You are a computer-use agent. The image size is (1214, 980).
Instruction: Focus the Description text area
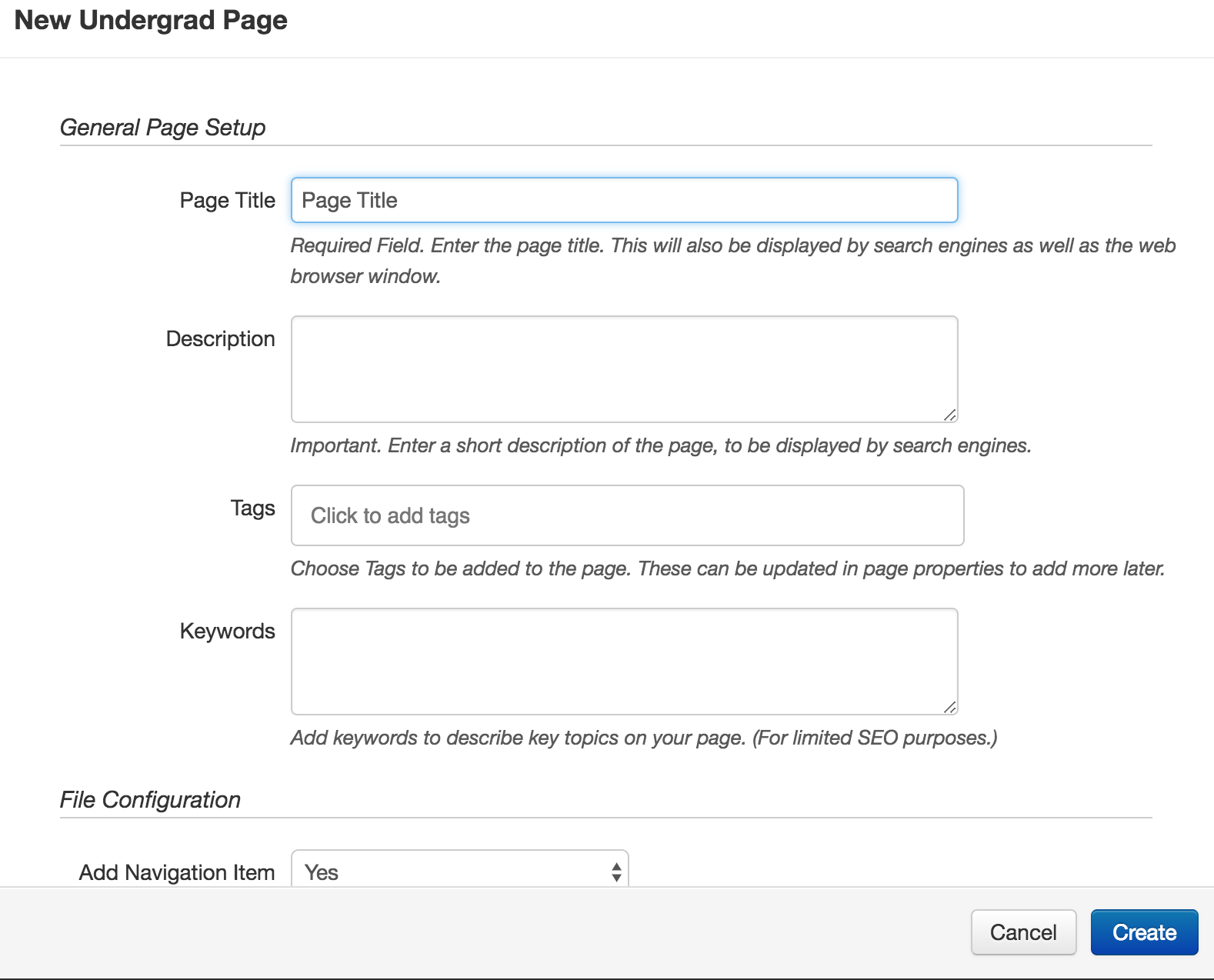click(624, 368)
